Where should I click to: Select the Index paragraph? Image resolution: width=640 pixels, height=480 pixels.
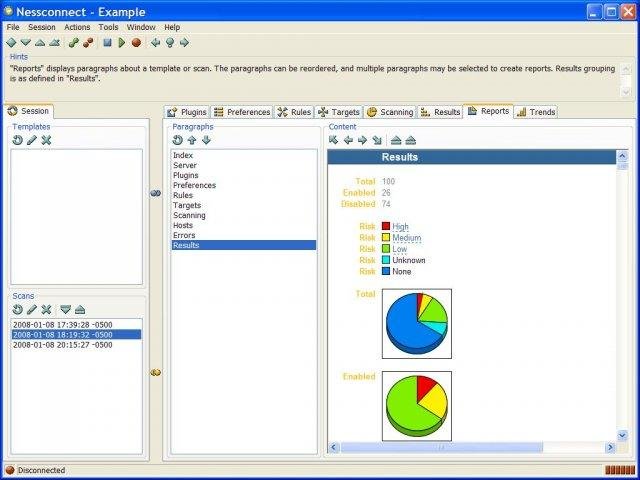[243, 156]
